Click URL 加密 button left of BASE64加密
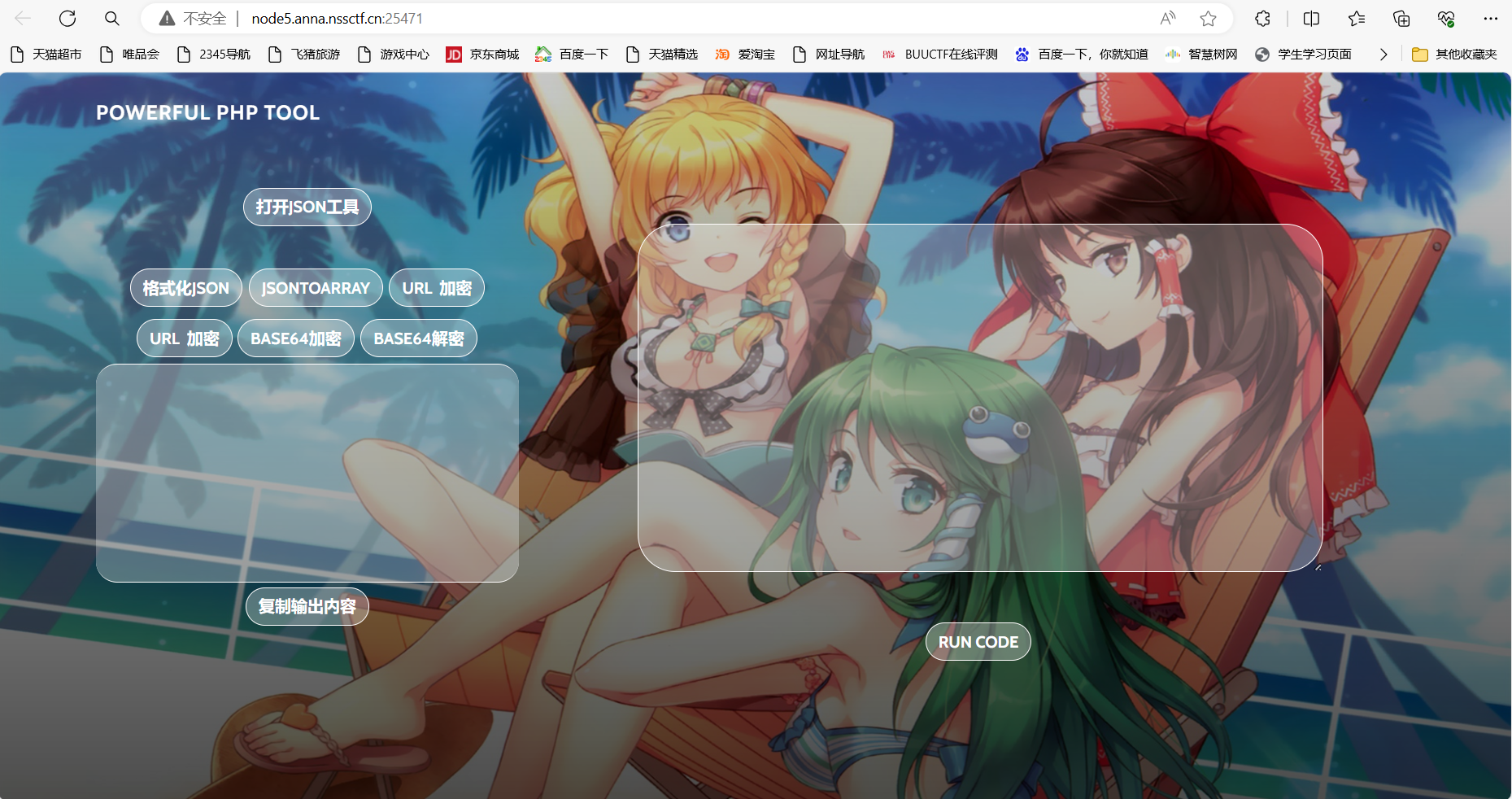 click(x=185, y=338)
